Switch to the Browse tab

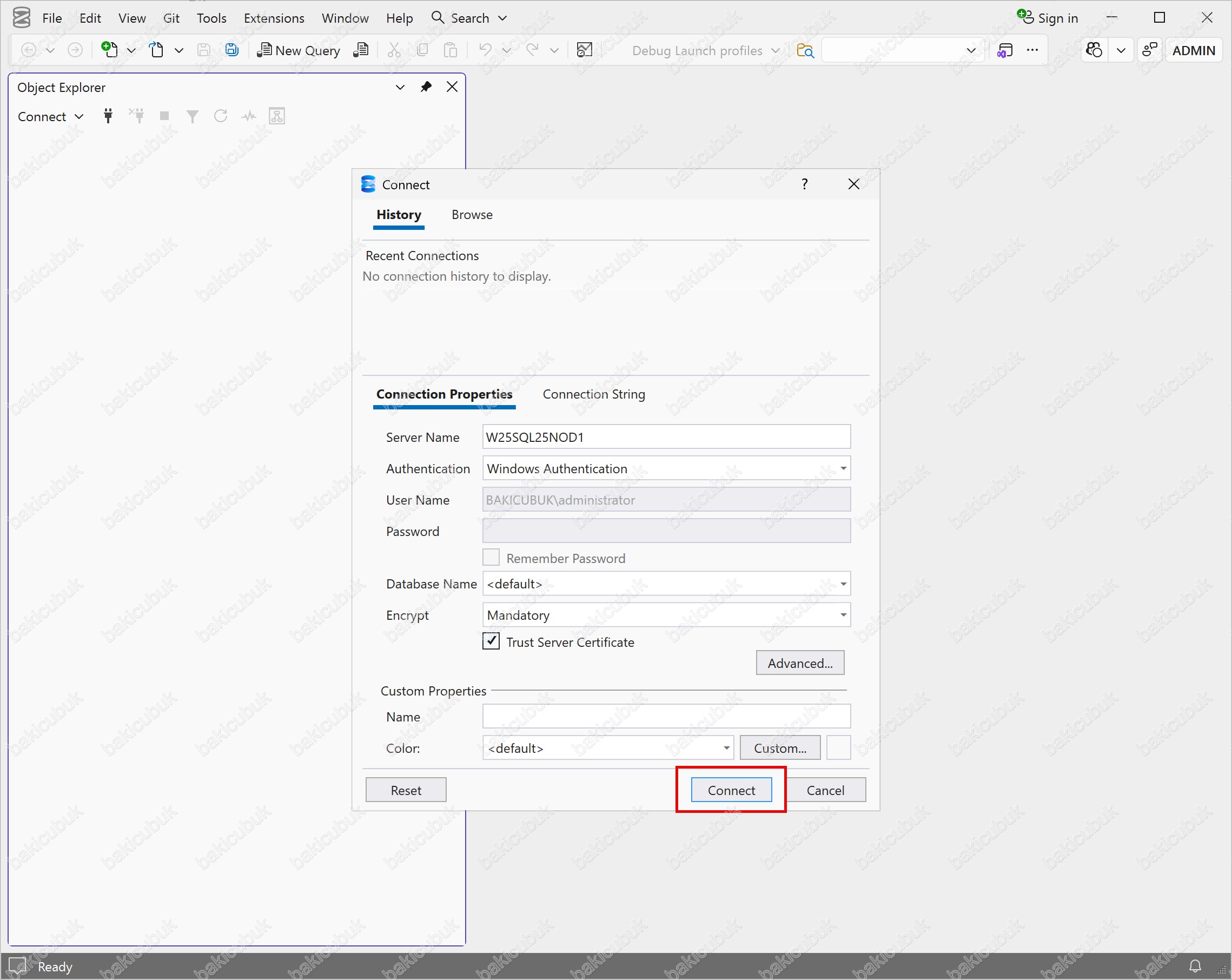[472, 215]
